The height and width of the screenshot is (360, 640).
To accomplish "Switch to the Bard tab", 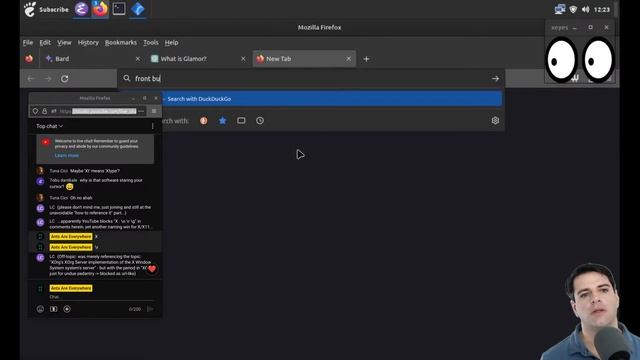I will pyautogui.click(x=92, y=59).
